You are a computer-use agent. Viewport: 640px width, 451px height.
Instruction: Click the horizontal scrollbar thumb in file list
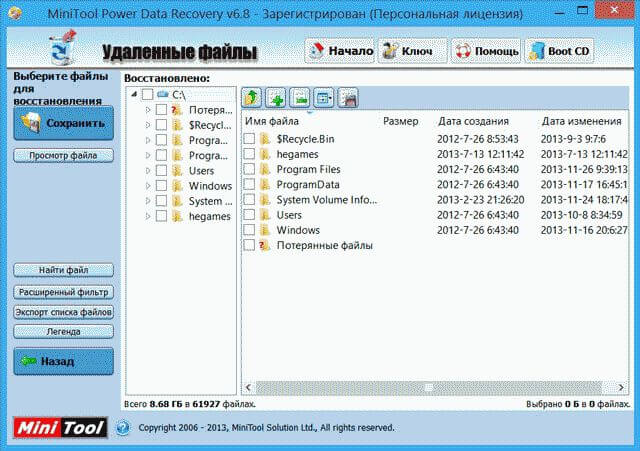pos(429,387)
